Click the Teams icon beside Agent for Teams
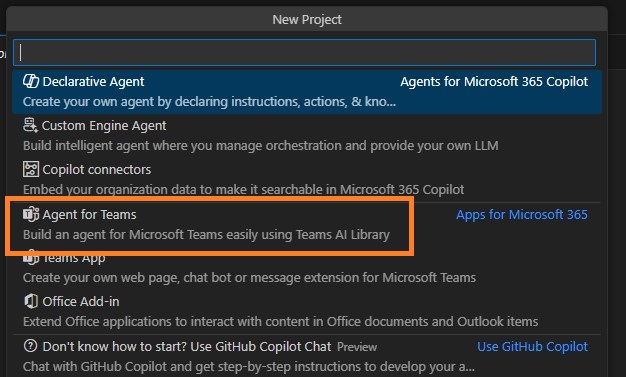Image resolution: width=626 pixels, height=377 pixels. point(31,214)
